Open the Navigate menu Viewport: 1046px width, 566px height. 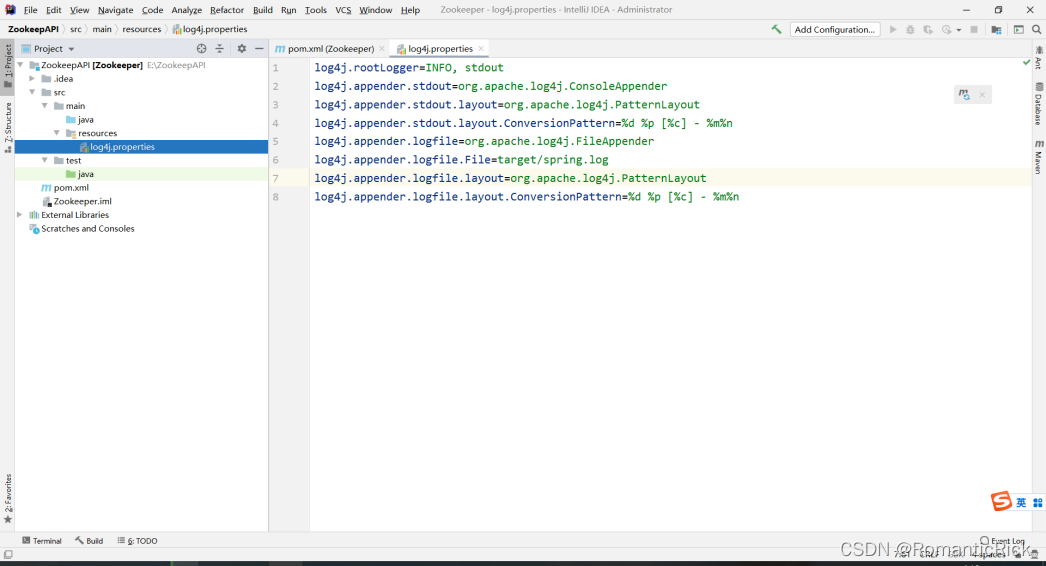click(115, 10)
